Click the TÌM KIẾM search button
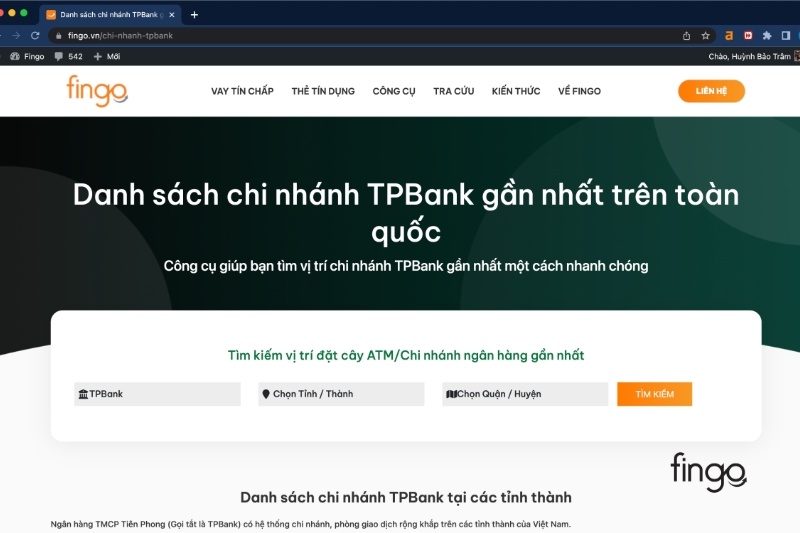The image size is (800, 533). click(x=655, y=394)
